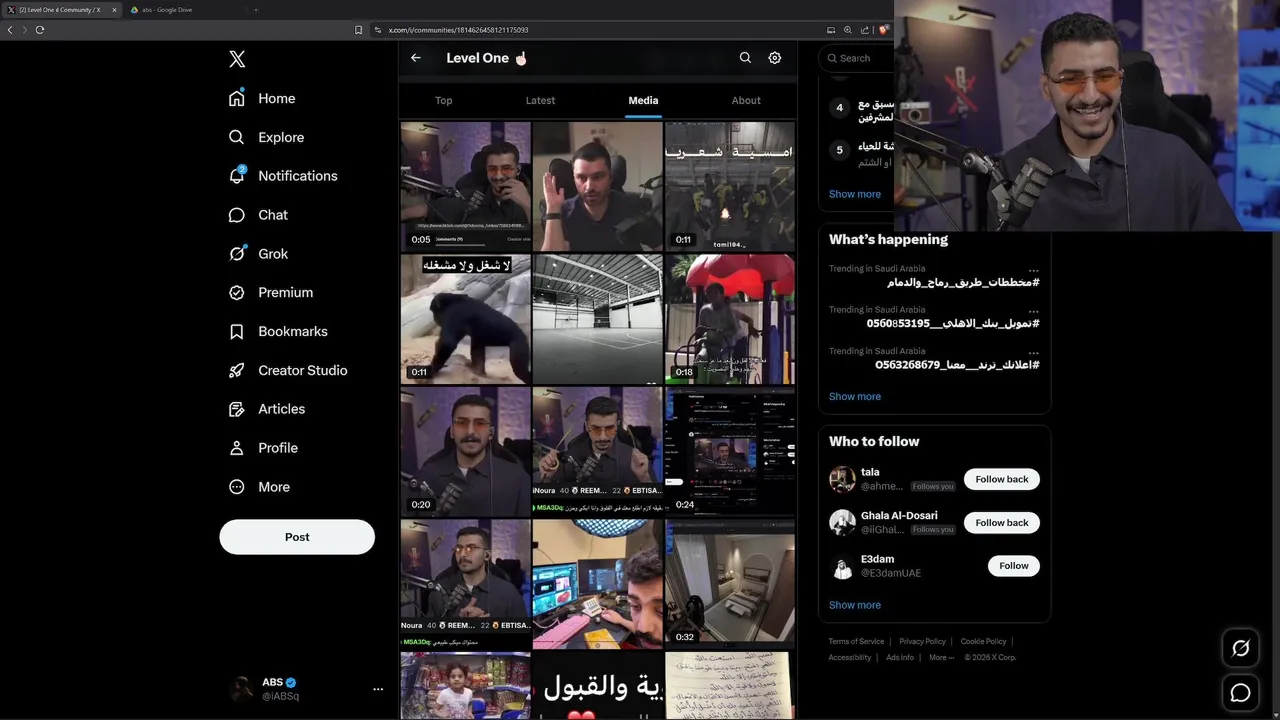The image size is (1280, 720).
Task: Open tala profile name
Action: click(x=870, y=472)
